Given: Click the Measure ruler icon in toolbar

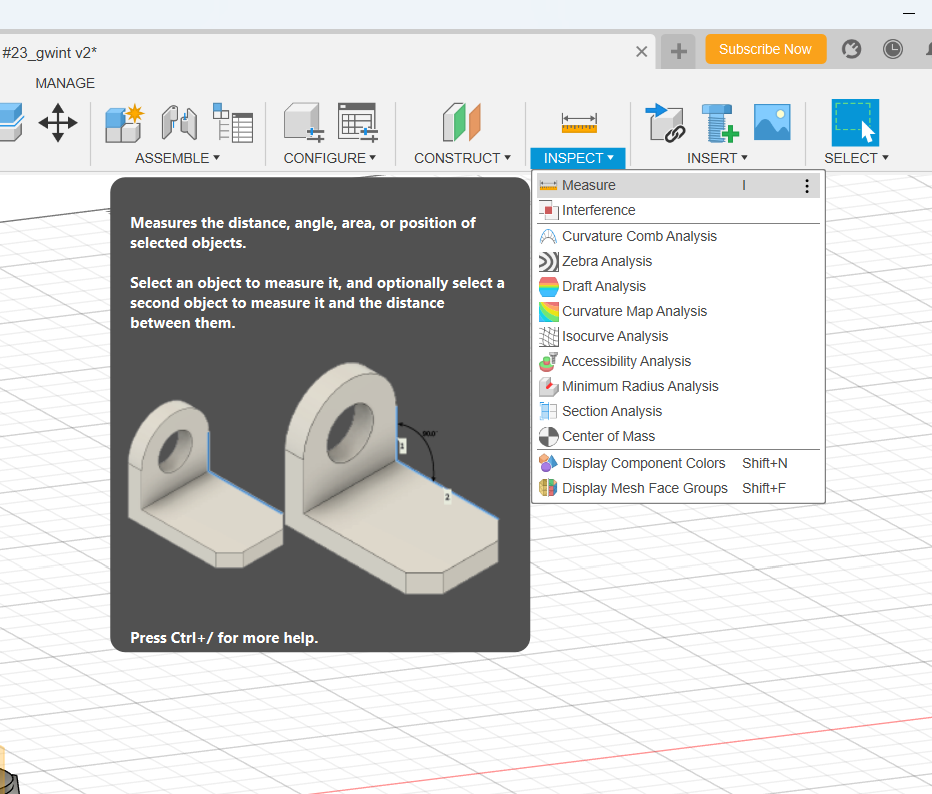Looking at the screenshot, I should point(579,123).
